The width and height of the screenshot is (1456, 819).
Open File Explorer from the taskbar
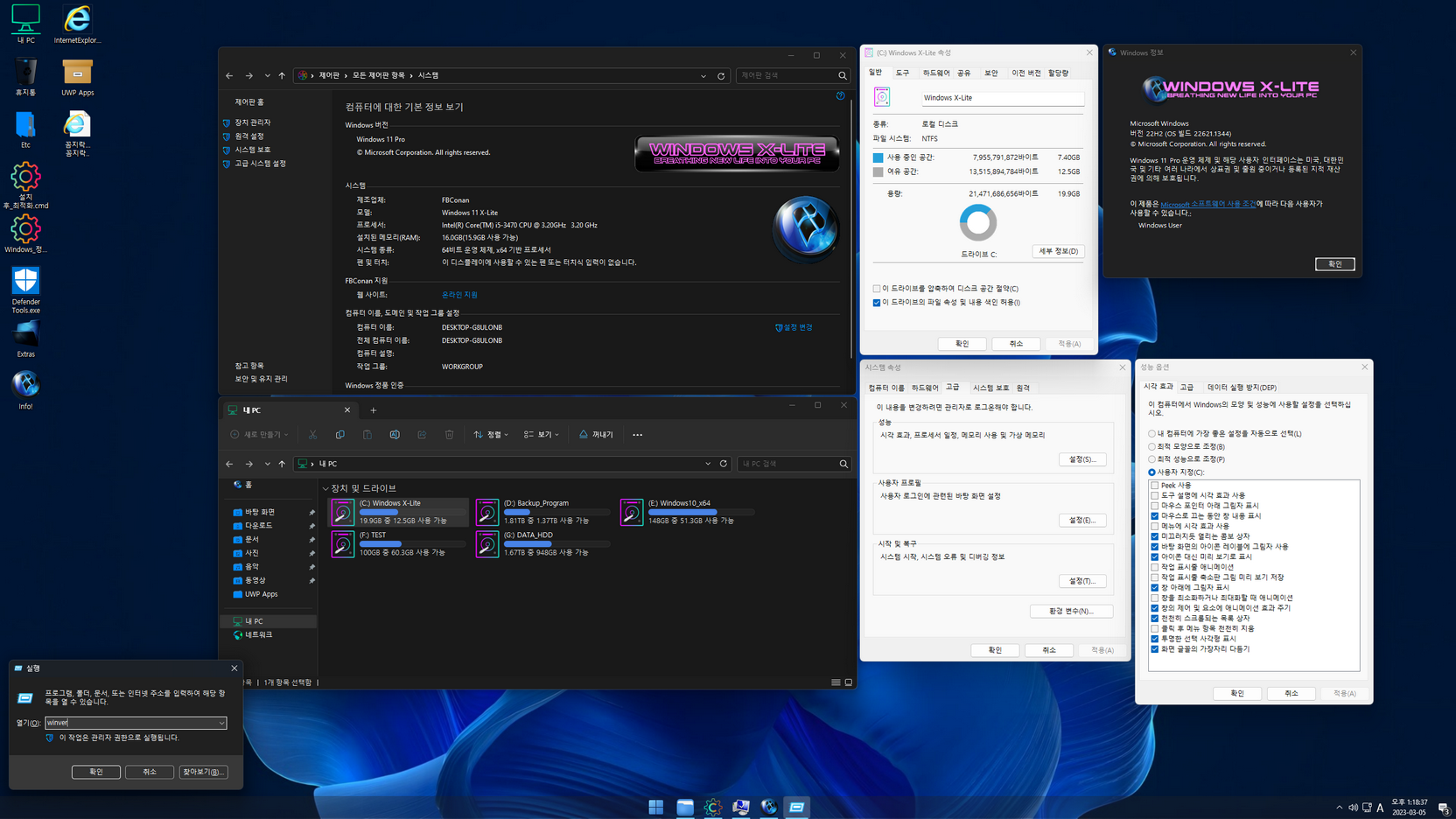click(x=684, y=808)
